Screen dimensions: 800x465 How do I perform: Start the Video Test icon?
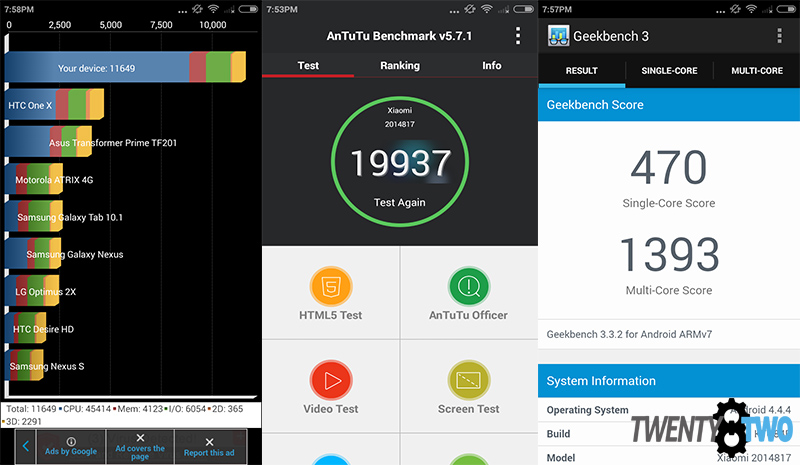331,380
